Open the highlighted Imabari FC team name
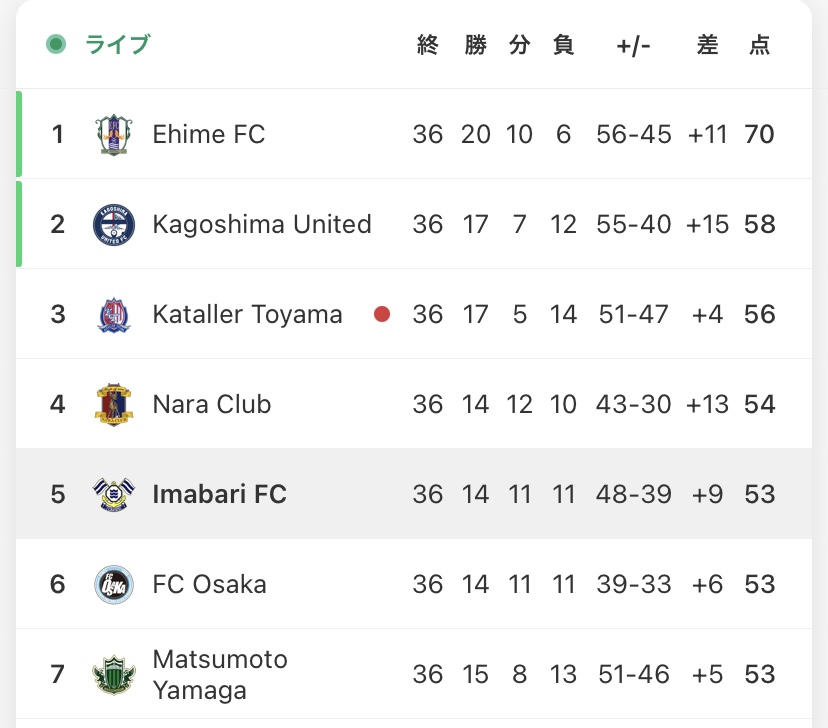This screenshot has height=728, width=828. tap(219, 494)
